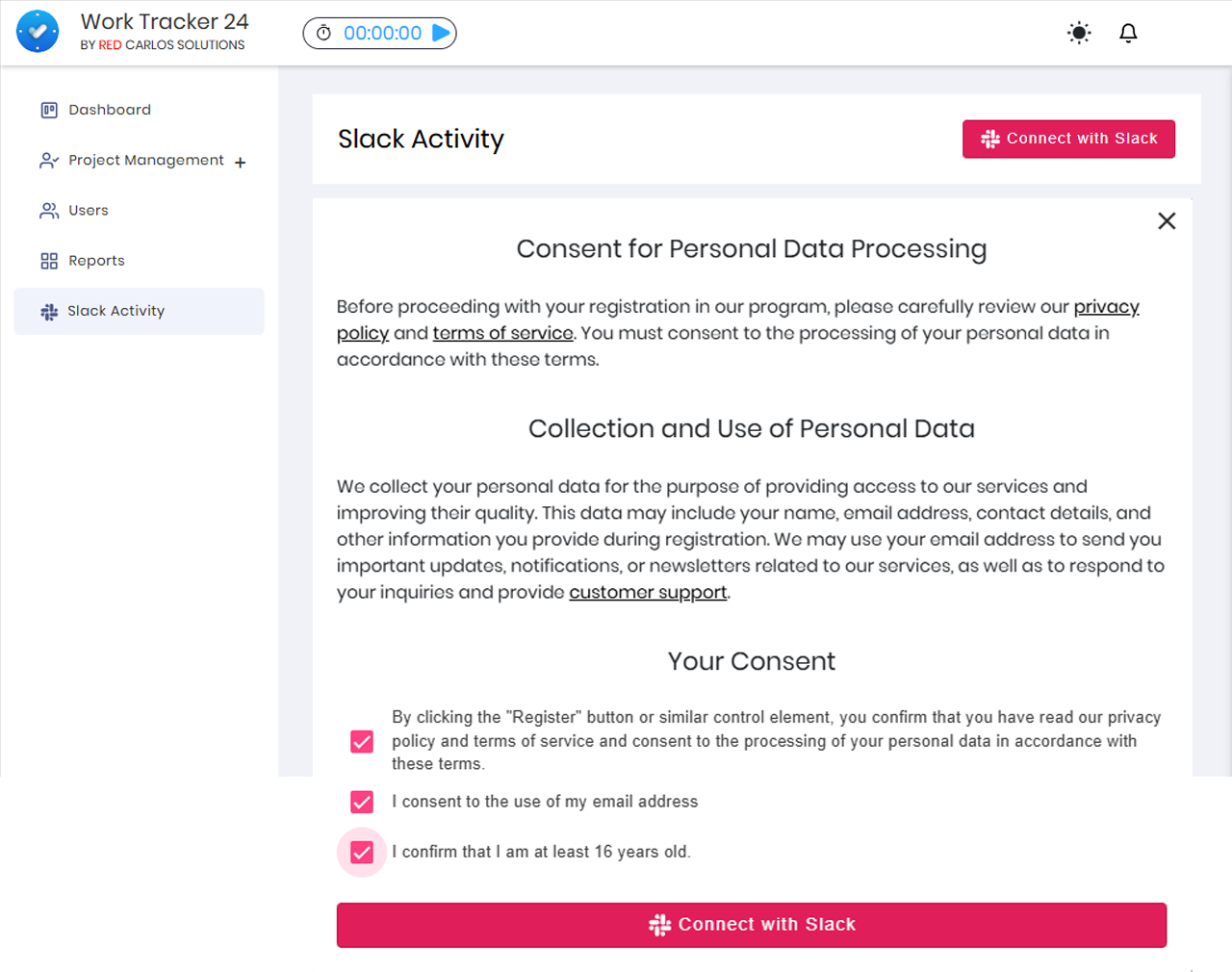Open notifications bell
1232x972 pixels.
tap(1128, 33)
